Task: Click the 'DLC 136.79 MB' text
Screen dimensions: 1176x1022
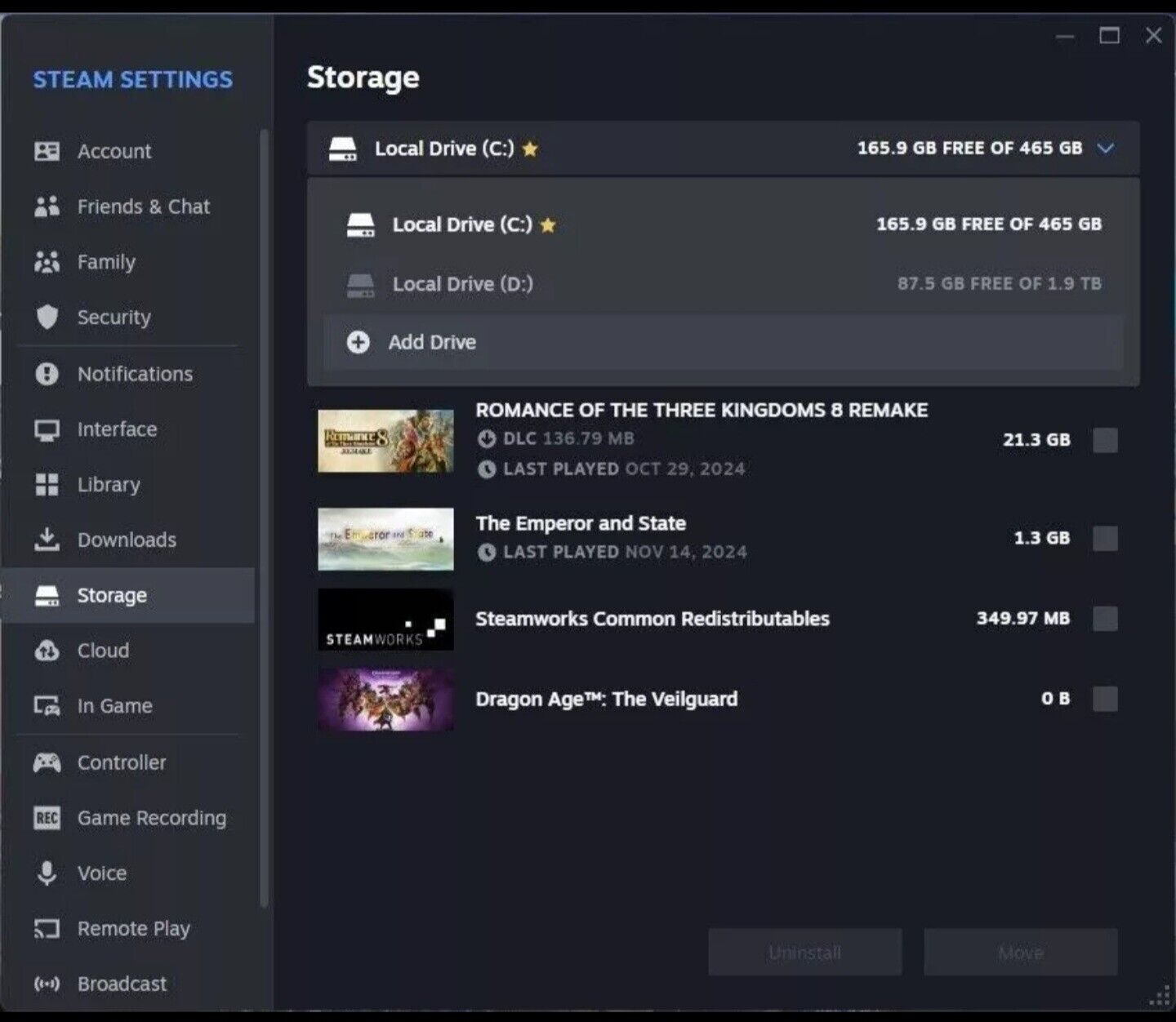Action: (x=568, y=439)
